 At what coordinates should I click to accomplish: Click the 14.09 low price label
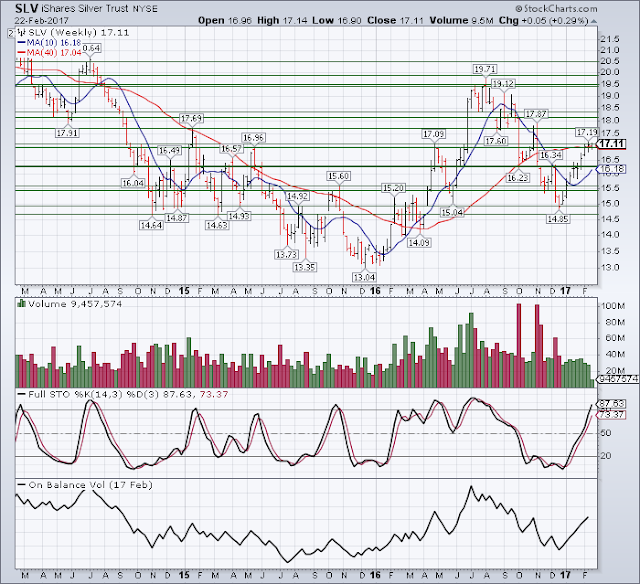[x=419, y=243]
